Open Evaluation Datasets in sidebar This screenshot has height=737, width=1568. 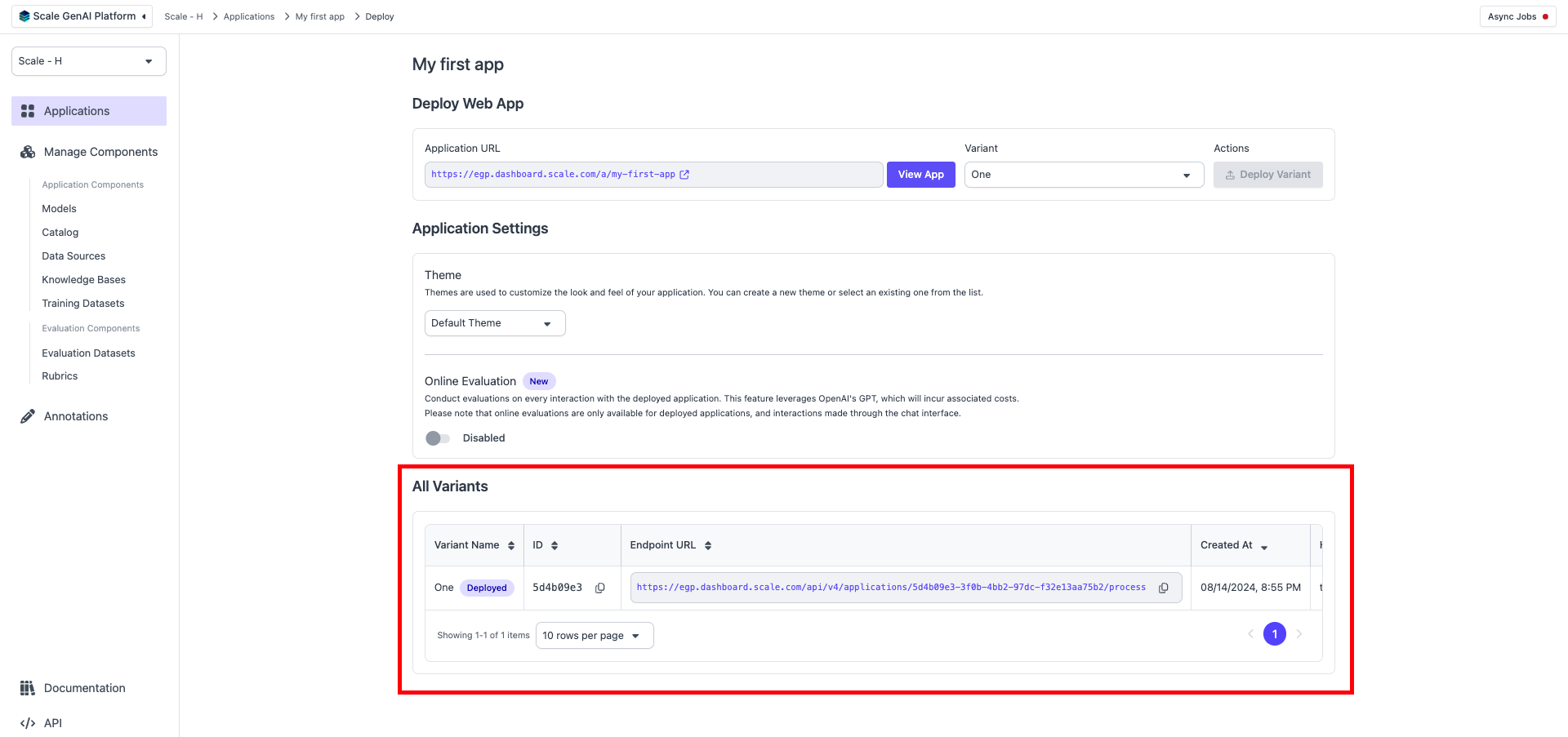pyautogui.click(x=88, y=353)
